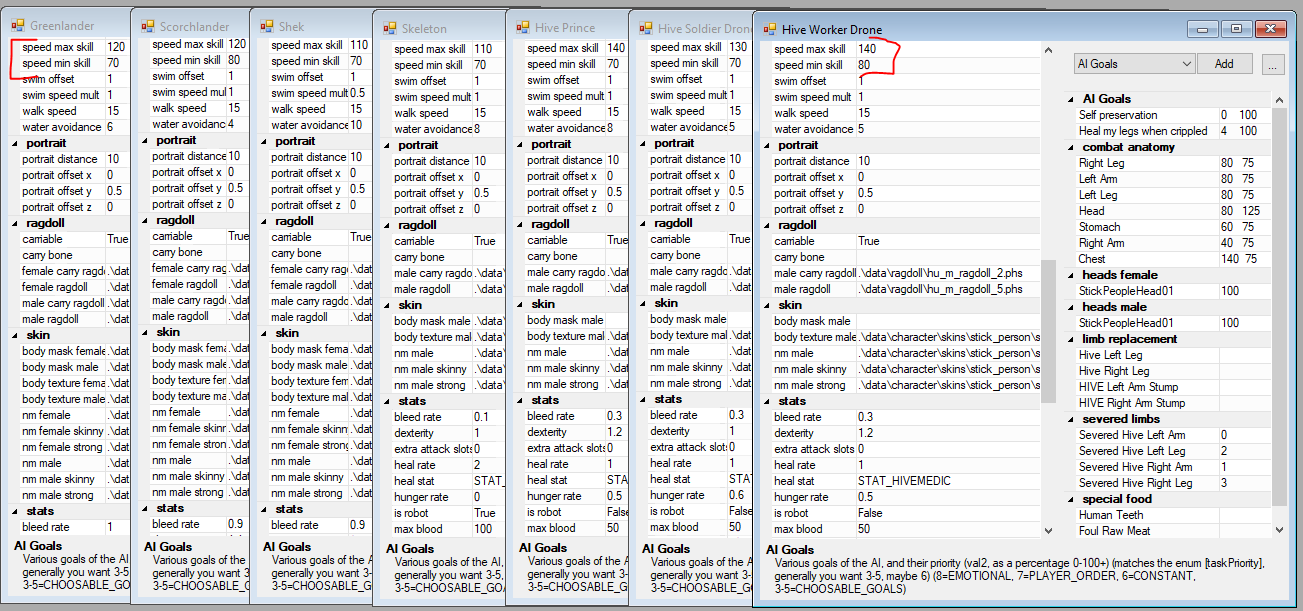Collapse the severed limbs group
This screenshot has width=1303, height=611.
(1071, 419)
